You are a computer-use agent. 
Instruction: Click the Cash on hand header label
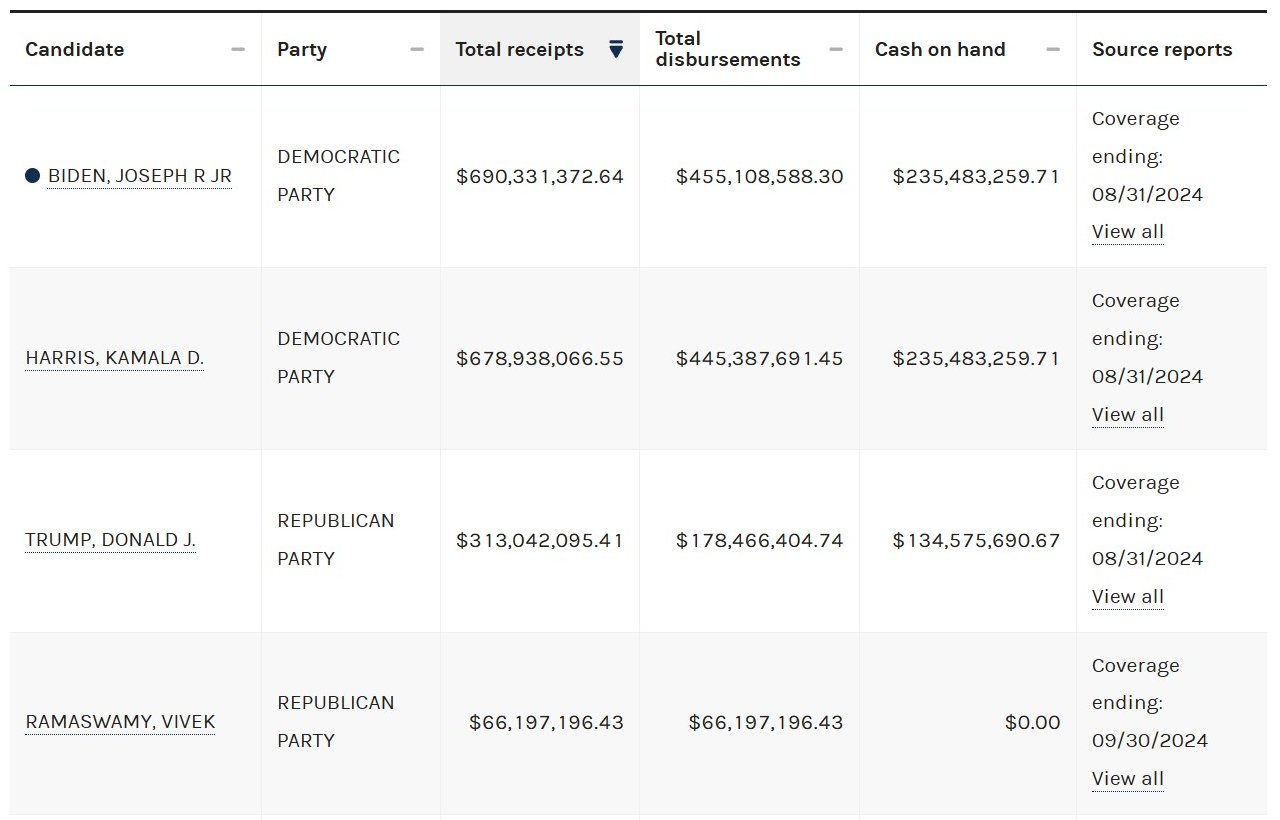940,50
